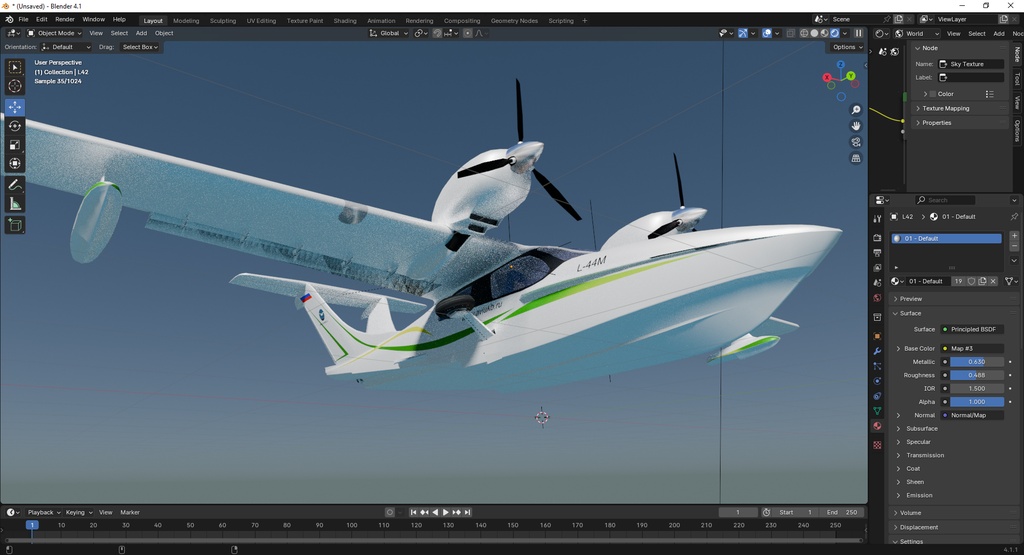Expand the Subsurface panel
The width and height of the screenshot is (1024, 555).
tap(921, 429)
